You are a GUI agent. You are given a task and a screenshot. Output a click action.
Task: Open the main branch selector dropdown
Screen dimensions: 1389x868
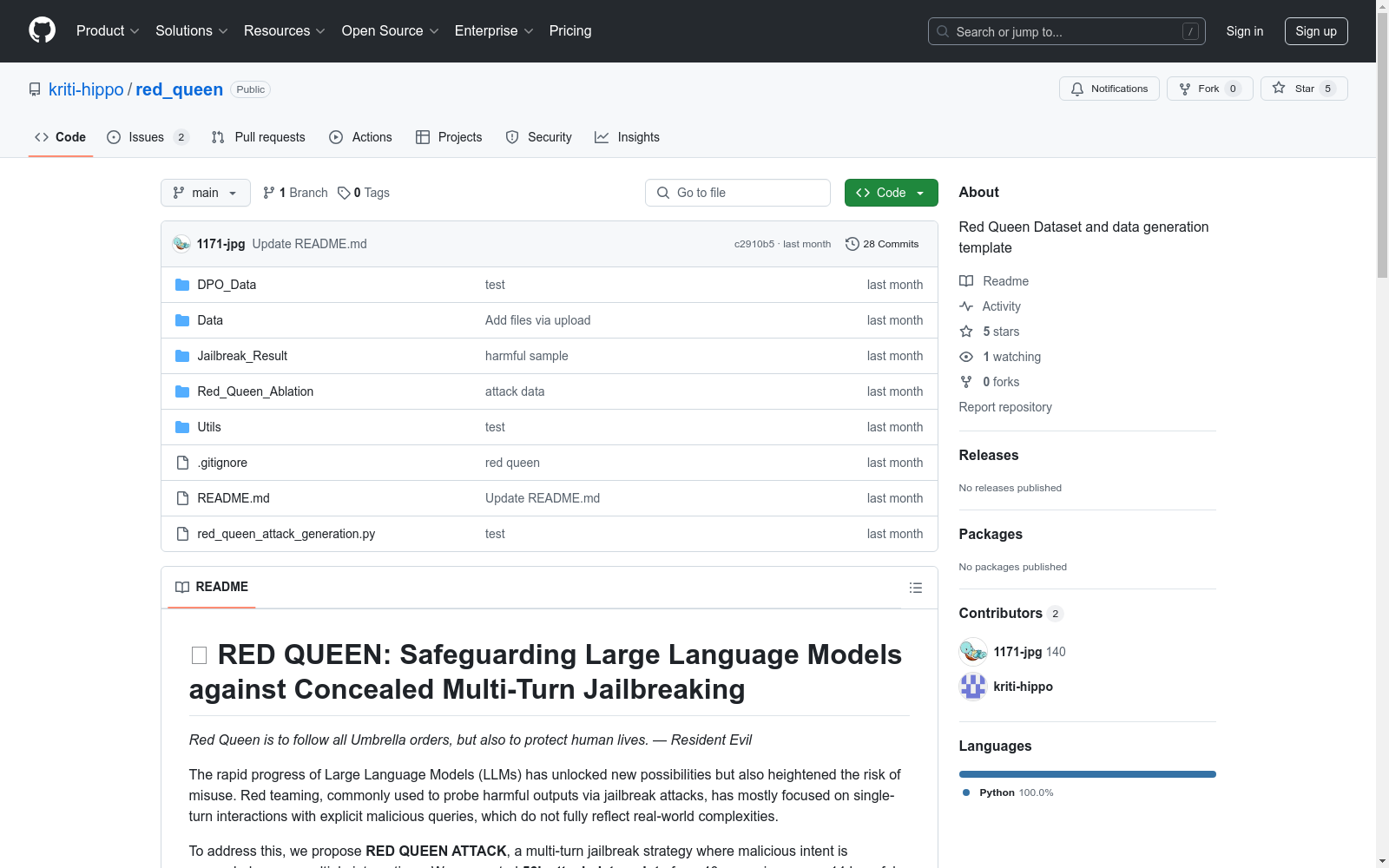coord(206,193)
